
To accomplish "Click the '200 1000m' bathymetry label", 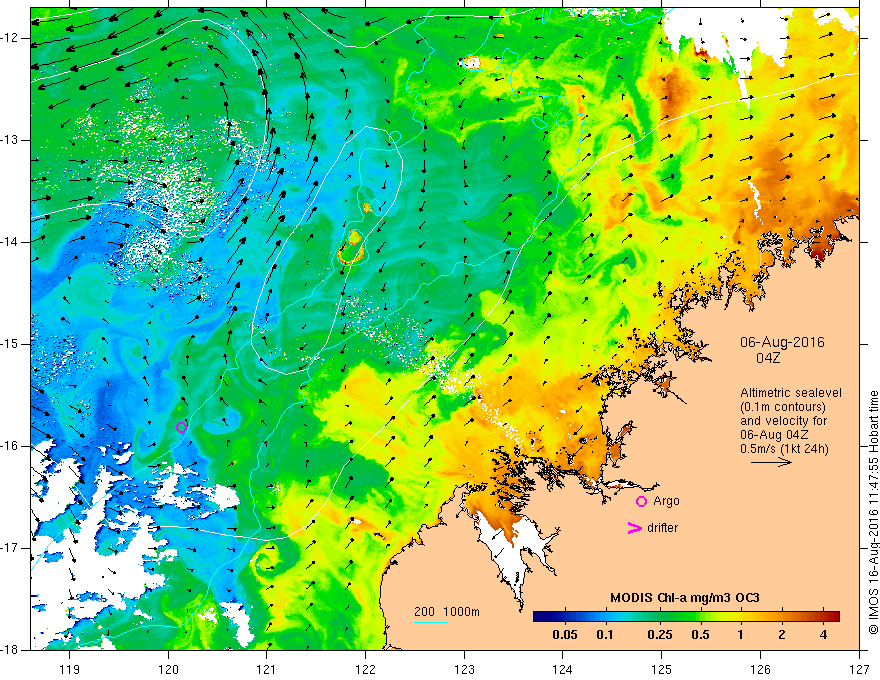I will [447, 612].
